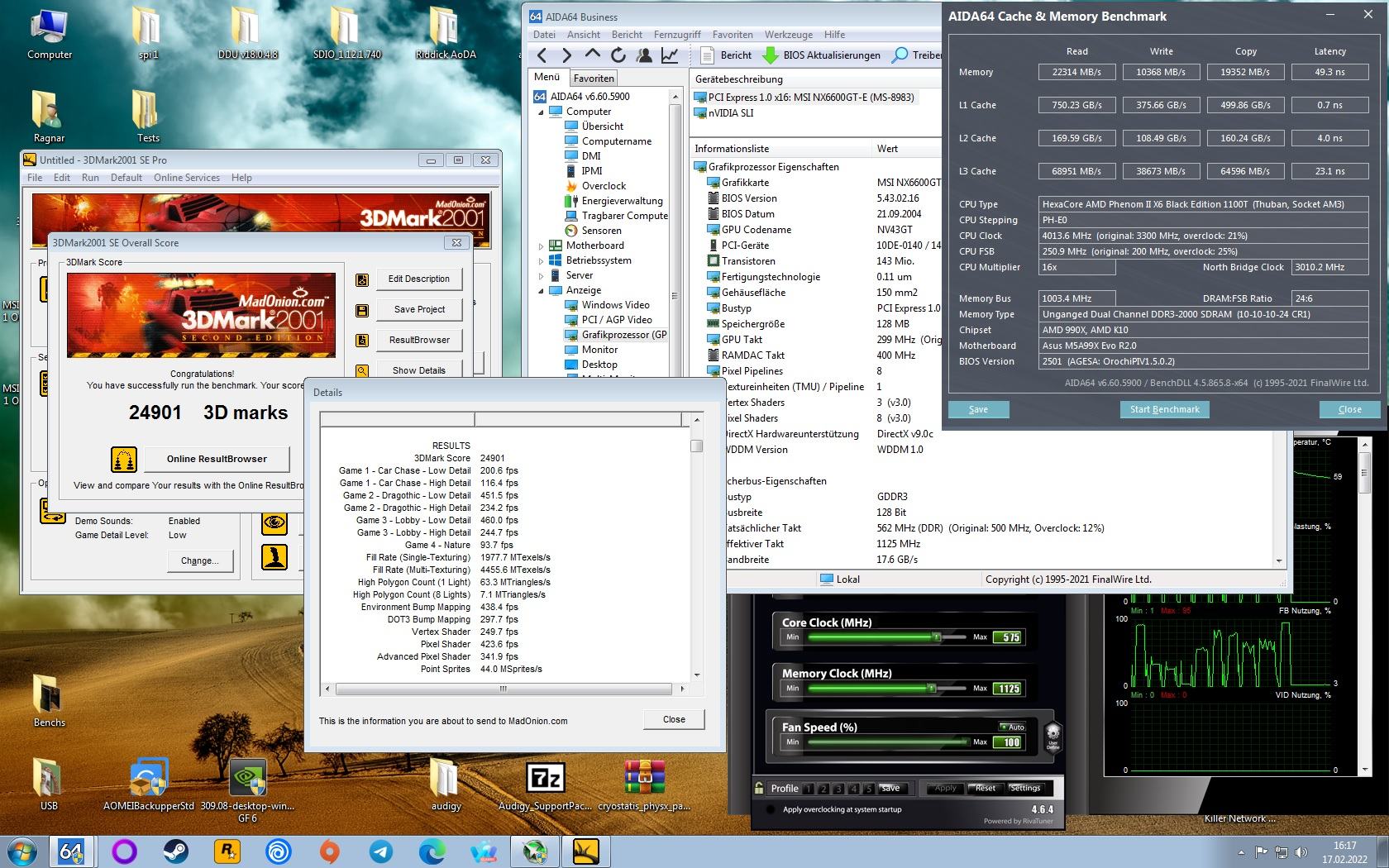The width and height of the screenshot is (1389, 868).
Task: Click the Save Project disk icon
Action: click(x=362, y=310)
